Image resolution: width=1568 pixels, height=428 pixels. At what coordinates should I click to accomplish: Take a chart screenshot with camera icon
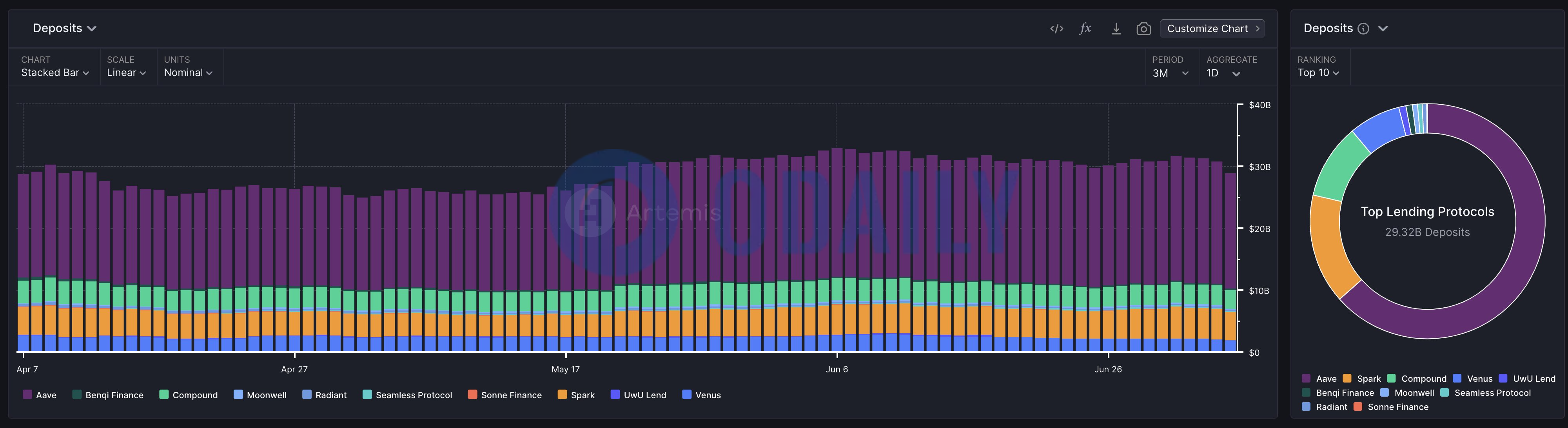[1144, 29]
